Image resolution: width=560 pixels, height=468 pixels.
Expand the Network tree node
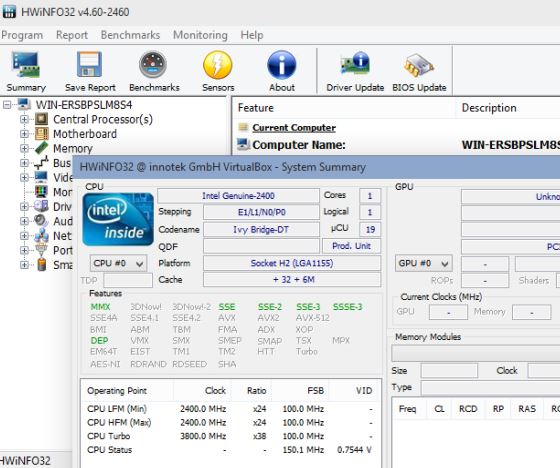[24, 236]
